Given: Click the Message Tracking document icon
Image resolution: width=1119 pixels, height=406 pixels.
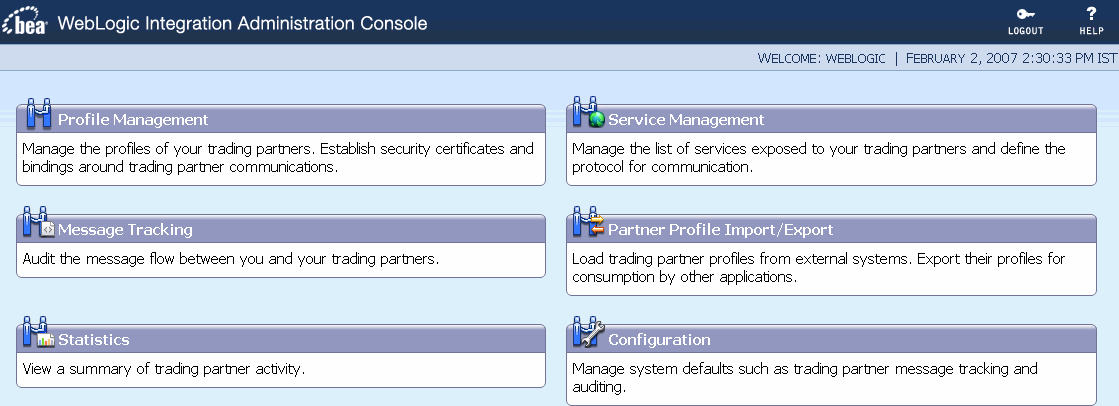Looking at the screenshot, I should [x=39, y=223].
